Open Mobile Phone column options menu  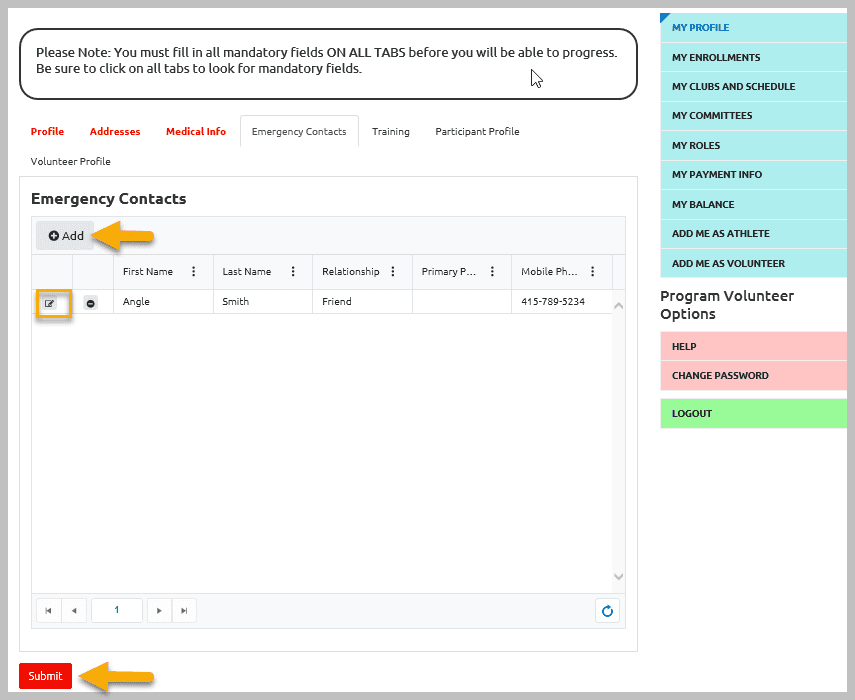pos(592,271)
